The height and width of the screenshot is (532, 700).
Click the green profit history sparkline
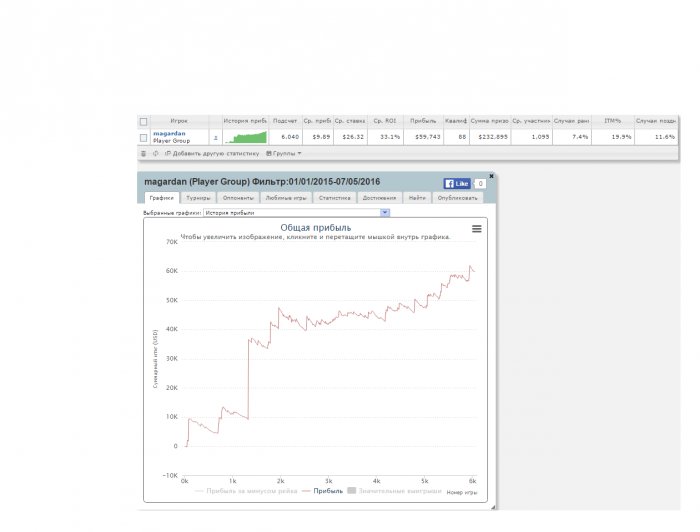tap(245, 137)
